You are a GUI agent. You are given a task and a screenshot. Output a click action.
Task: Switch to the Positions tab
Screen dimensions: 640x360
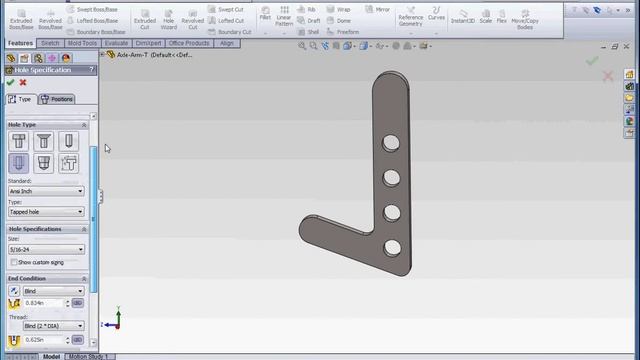tap(57, 99)
